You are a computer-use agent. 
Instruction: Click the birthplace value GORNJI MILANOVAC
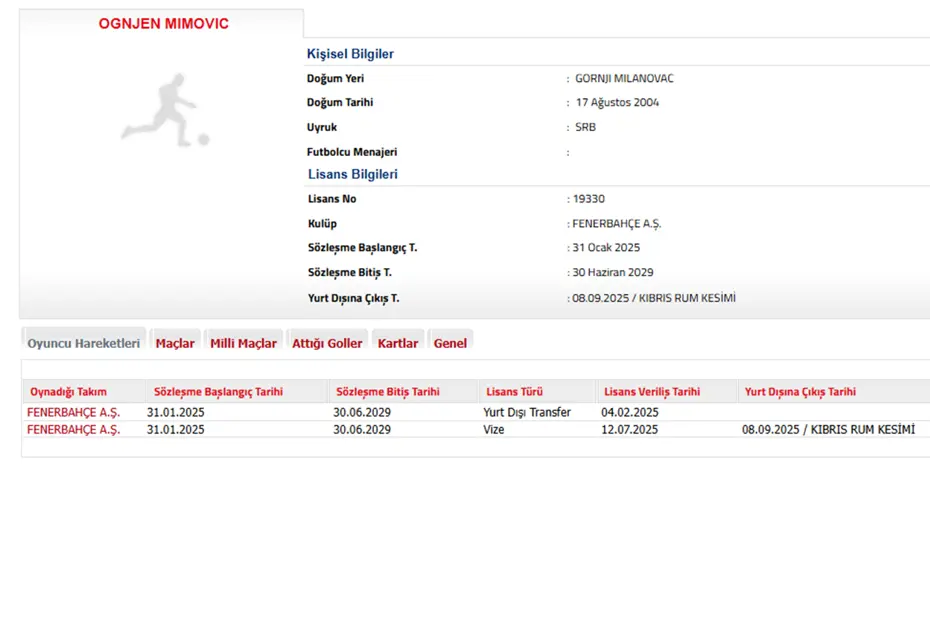[625, 78]
